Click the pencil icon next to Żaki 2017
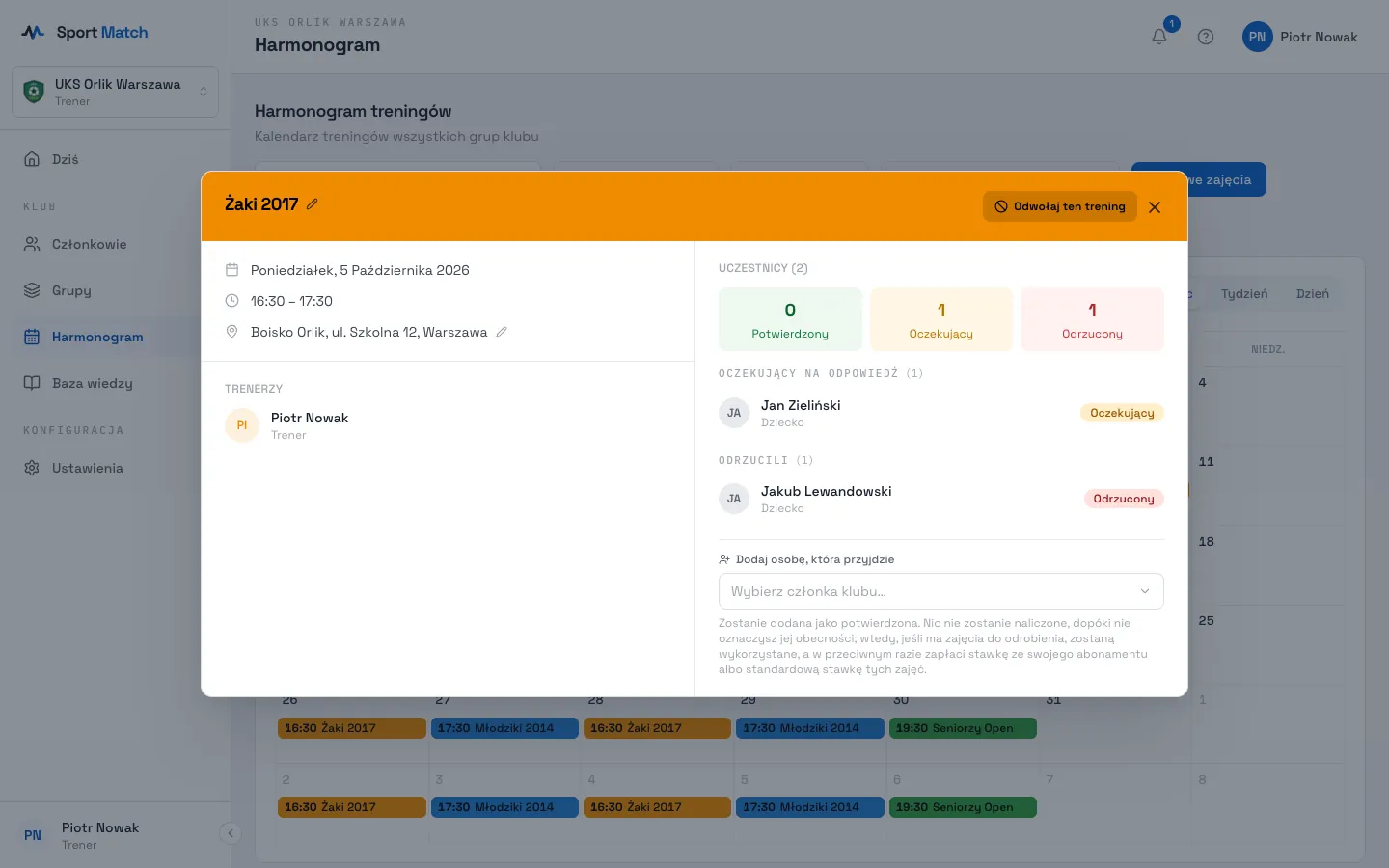Viewport: 1389px width, 868px height. 313,204
